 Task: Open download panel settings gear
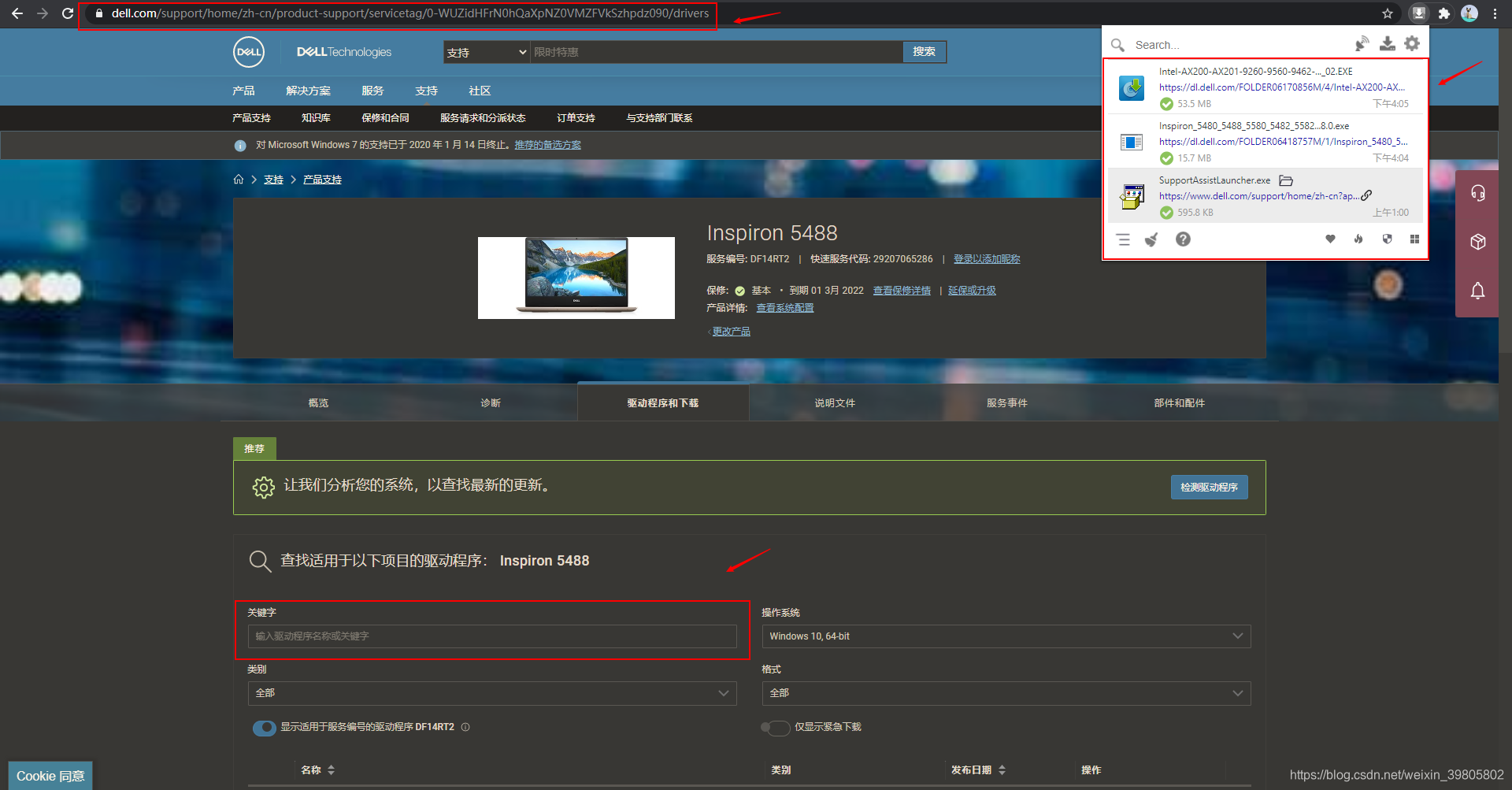pyautogui.click(x=1412, y=43)
